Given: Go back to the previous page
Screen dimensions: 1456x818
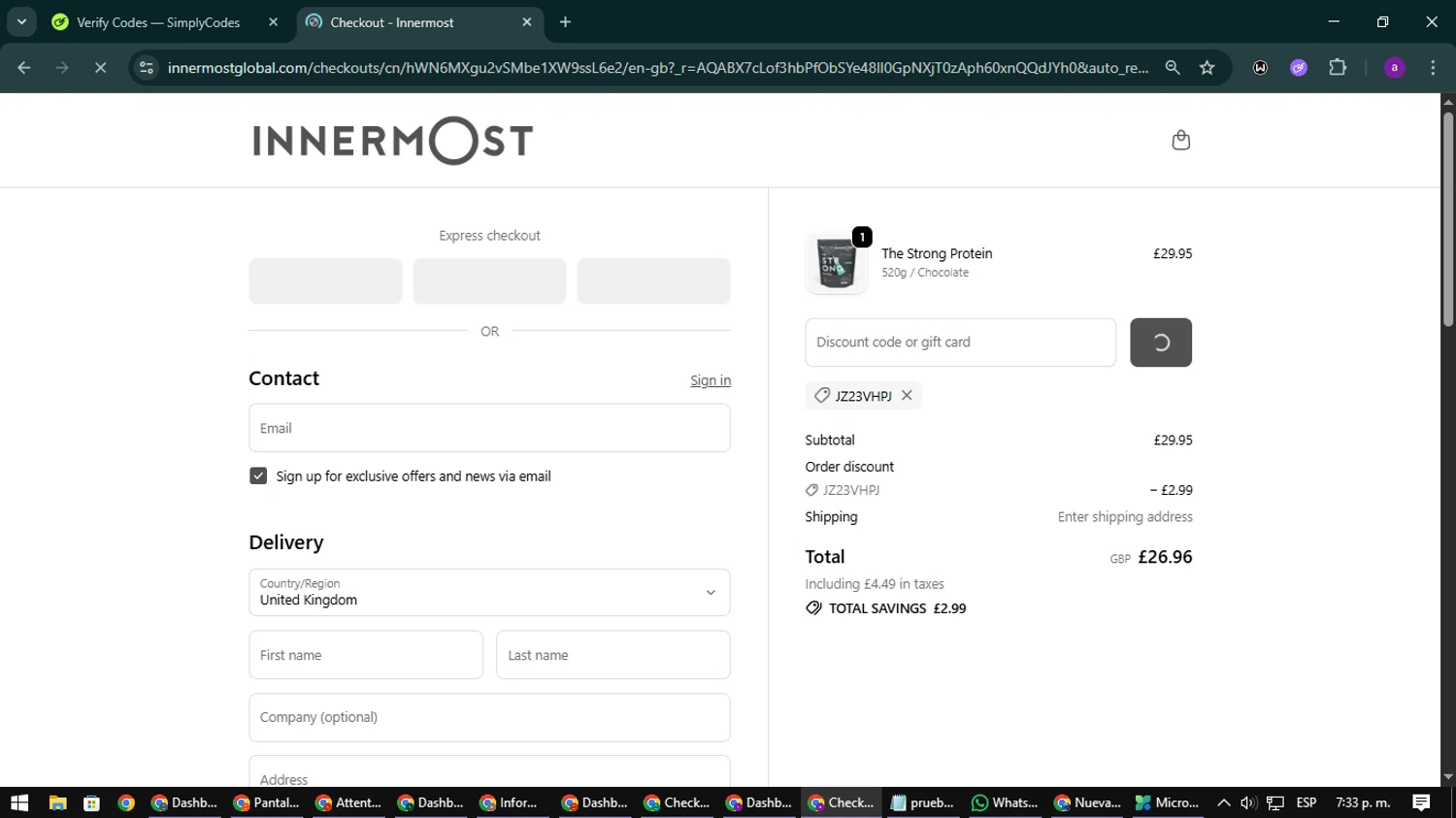Looking at the screenshot, I should pyautogui.click(x=24, y=68).
